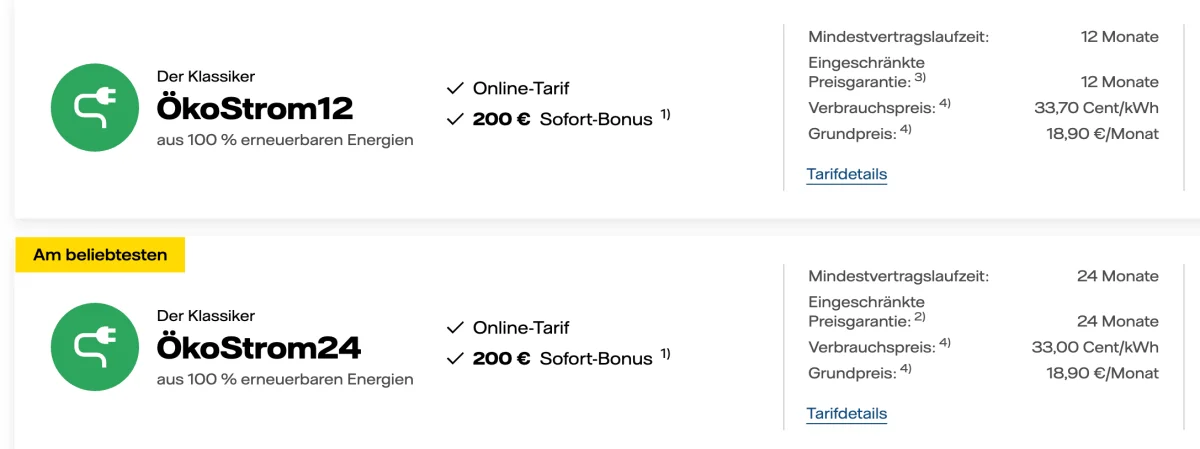1200x449 pixels.
Task: Click footnote 4 at ÖkoStrom24 Grundpreis
Action: coord(906,368)
